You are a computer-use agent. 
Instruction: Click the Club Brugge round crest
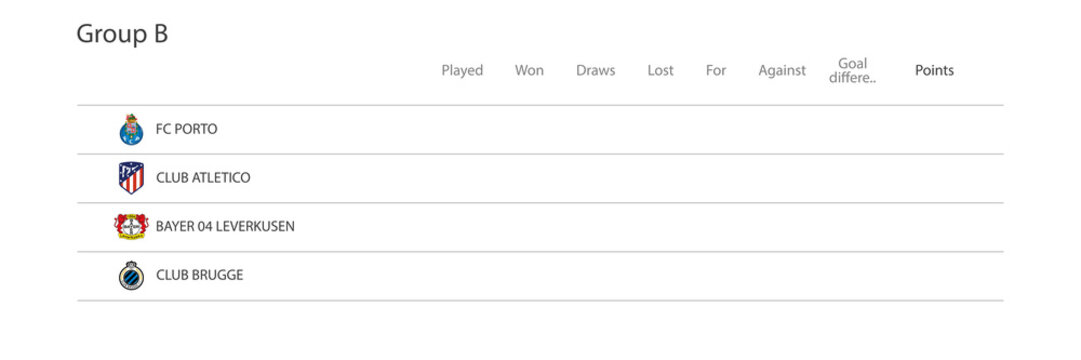point(131,275)
